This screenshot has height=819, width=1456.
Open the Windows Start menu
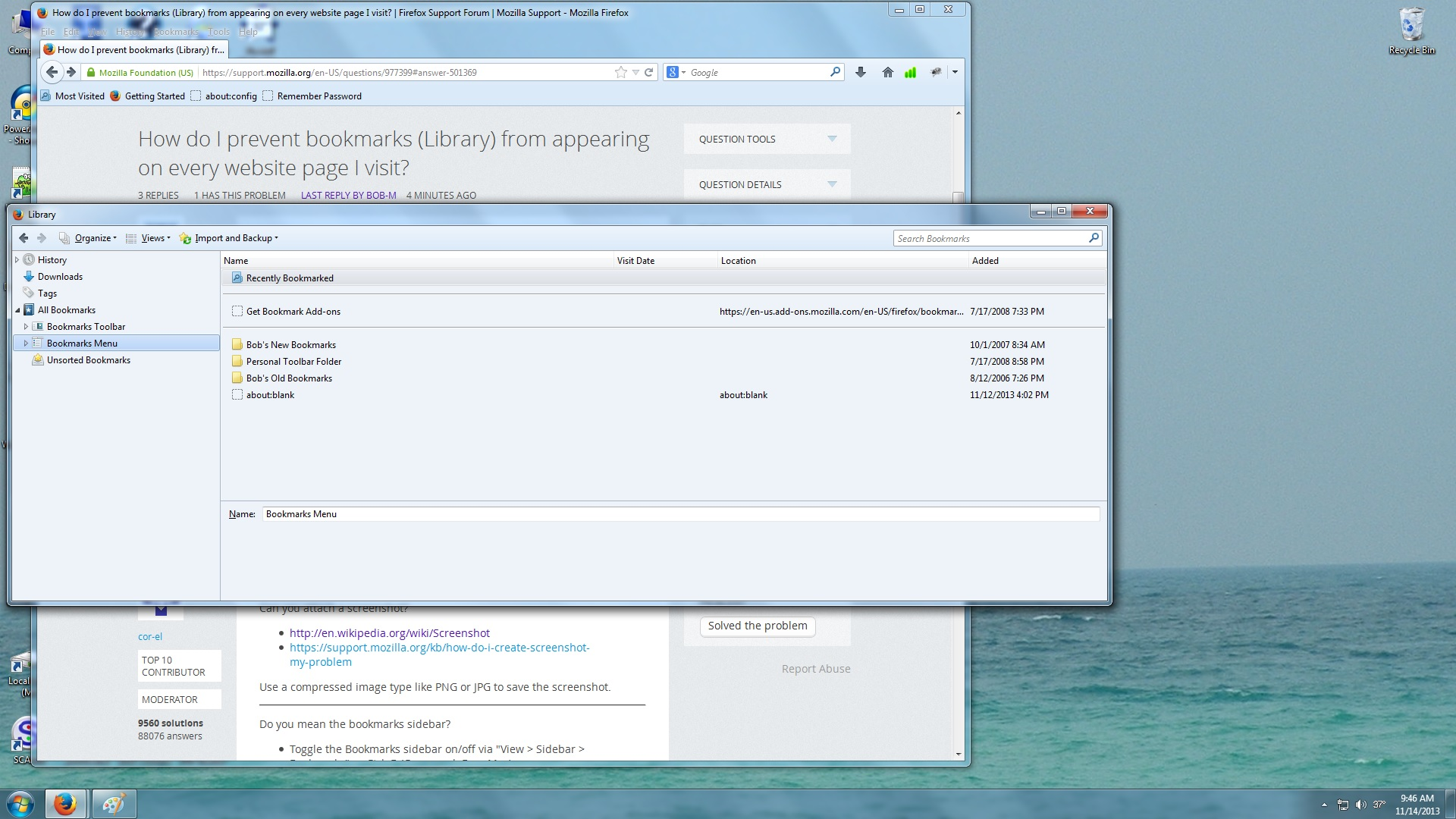tap(20, 804)
